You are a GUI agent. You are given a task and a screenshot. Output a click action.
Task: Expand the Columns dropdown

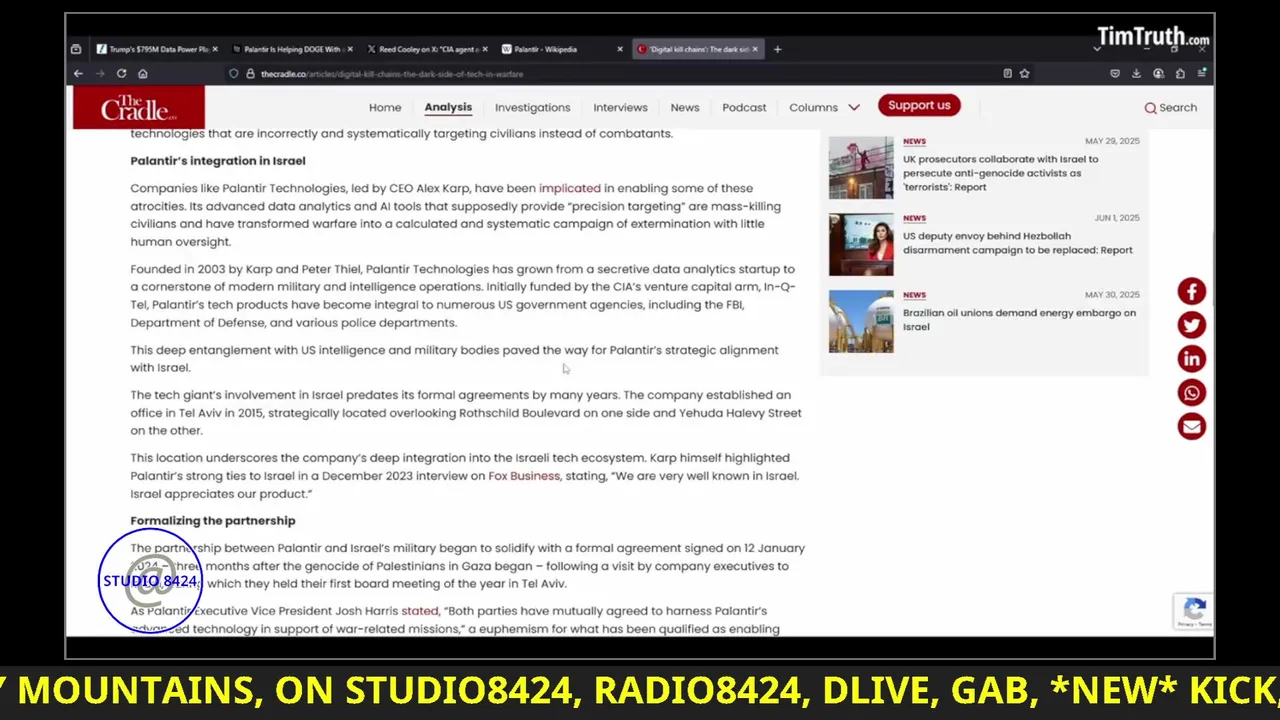tap(824, 107)
